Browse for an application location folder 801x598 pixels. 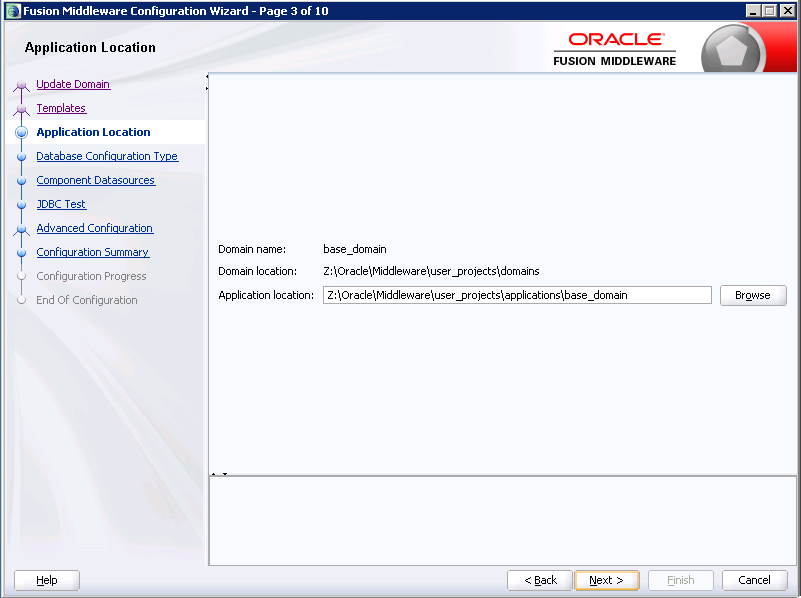point(753,295)
